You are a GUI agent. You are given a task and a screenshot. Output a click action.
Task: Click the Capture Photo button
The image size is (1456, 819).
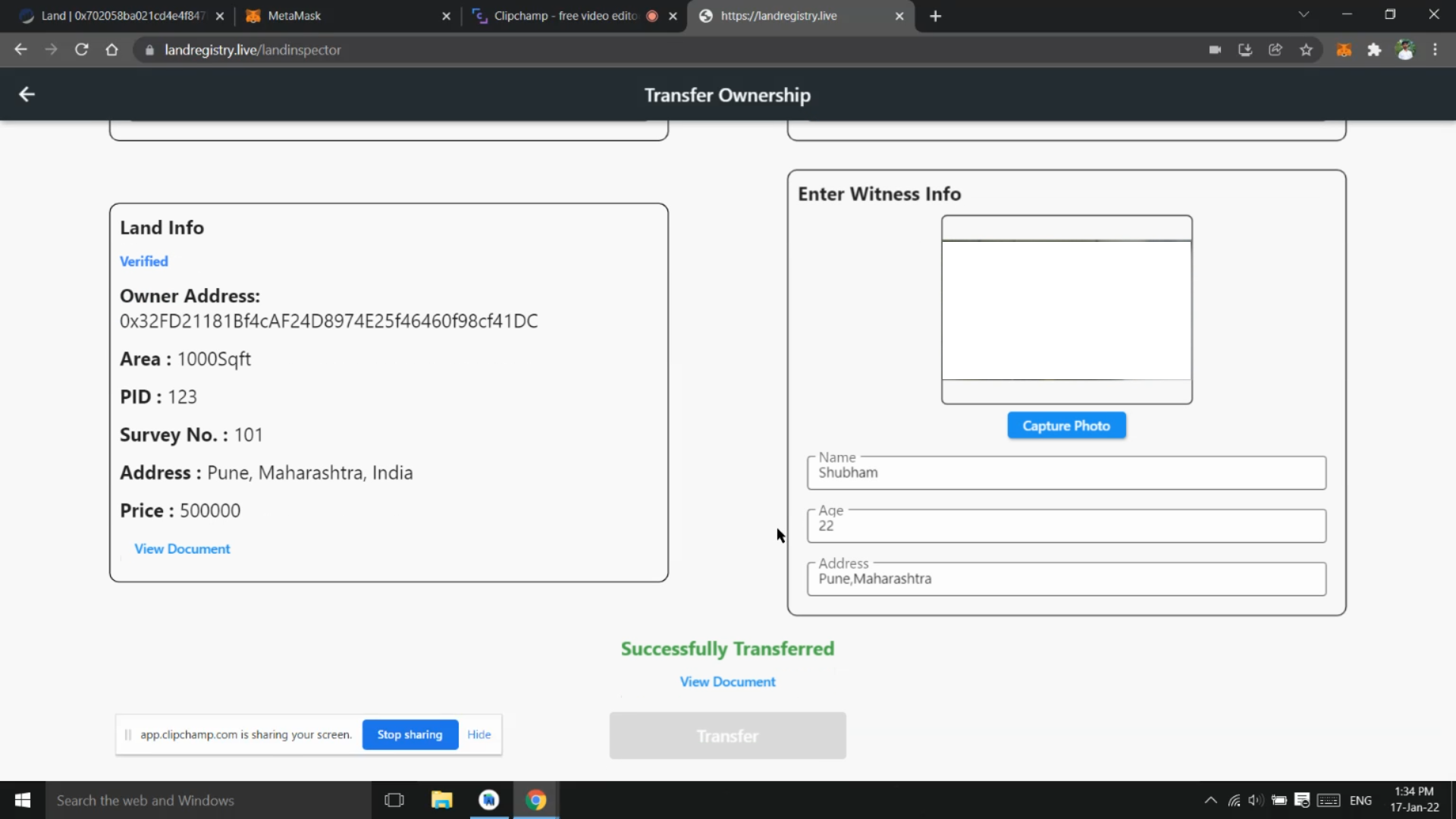tap(1065, 425)
